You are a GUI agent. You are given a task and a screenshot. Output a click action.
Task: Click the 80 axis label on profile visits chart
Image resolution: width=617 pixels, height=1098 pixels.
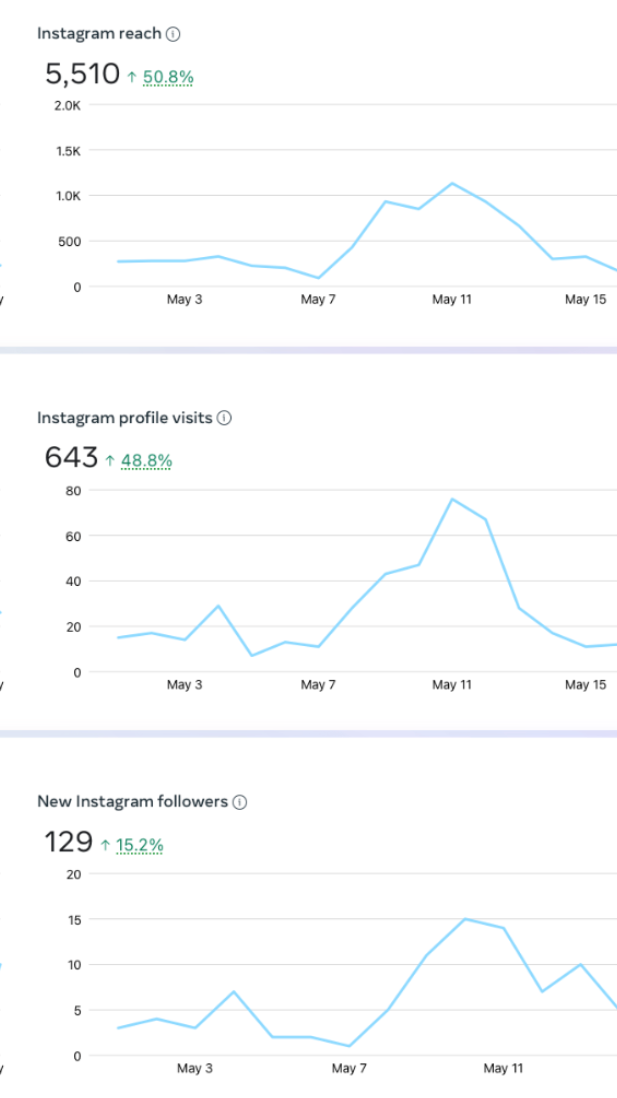pyautogui.click(x=74, y=490)
